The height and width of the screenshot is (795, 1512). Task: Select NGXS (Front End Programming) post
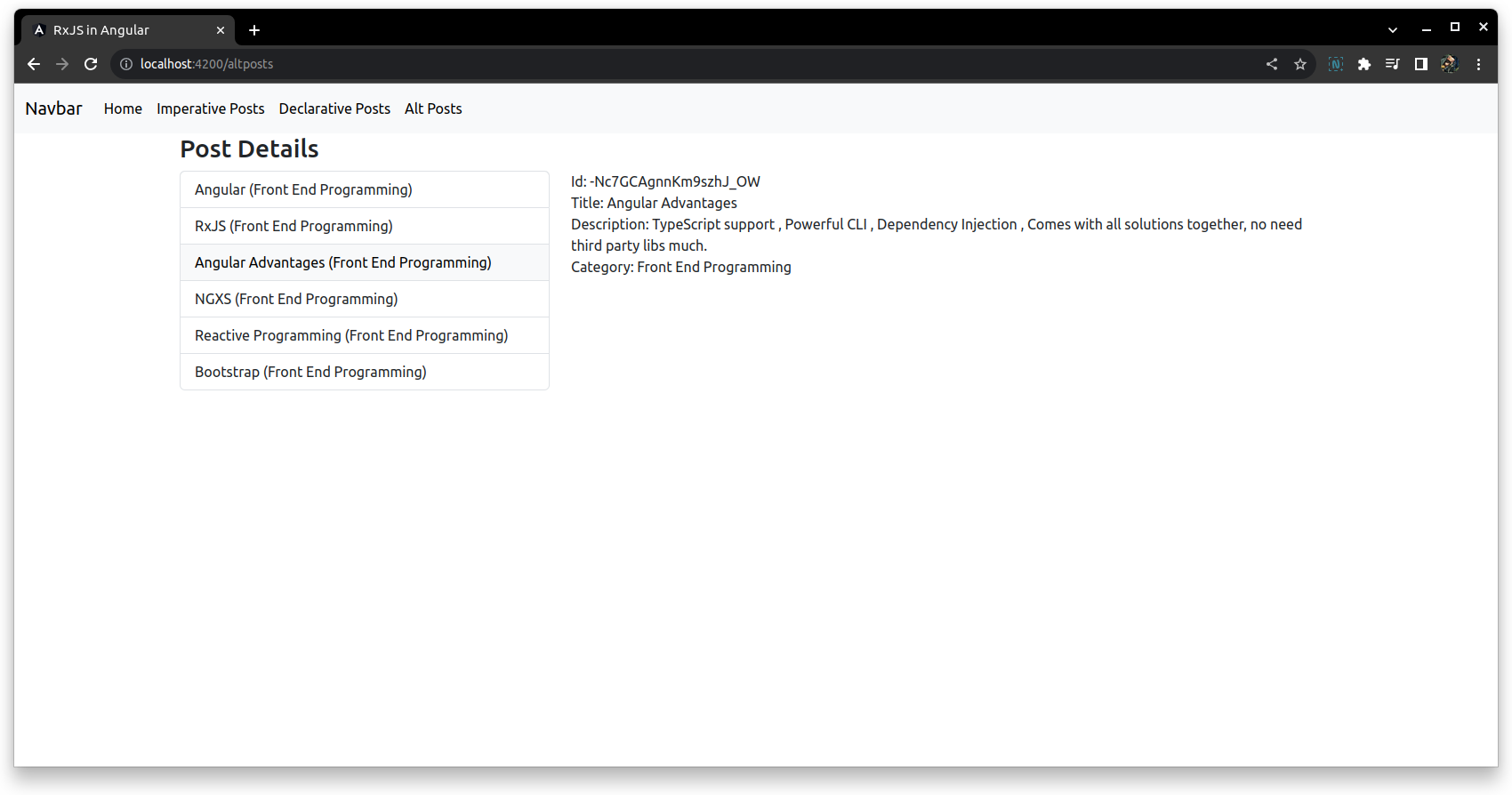pos(365,299)
